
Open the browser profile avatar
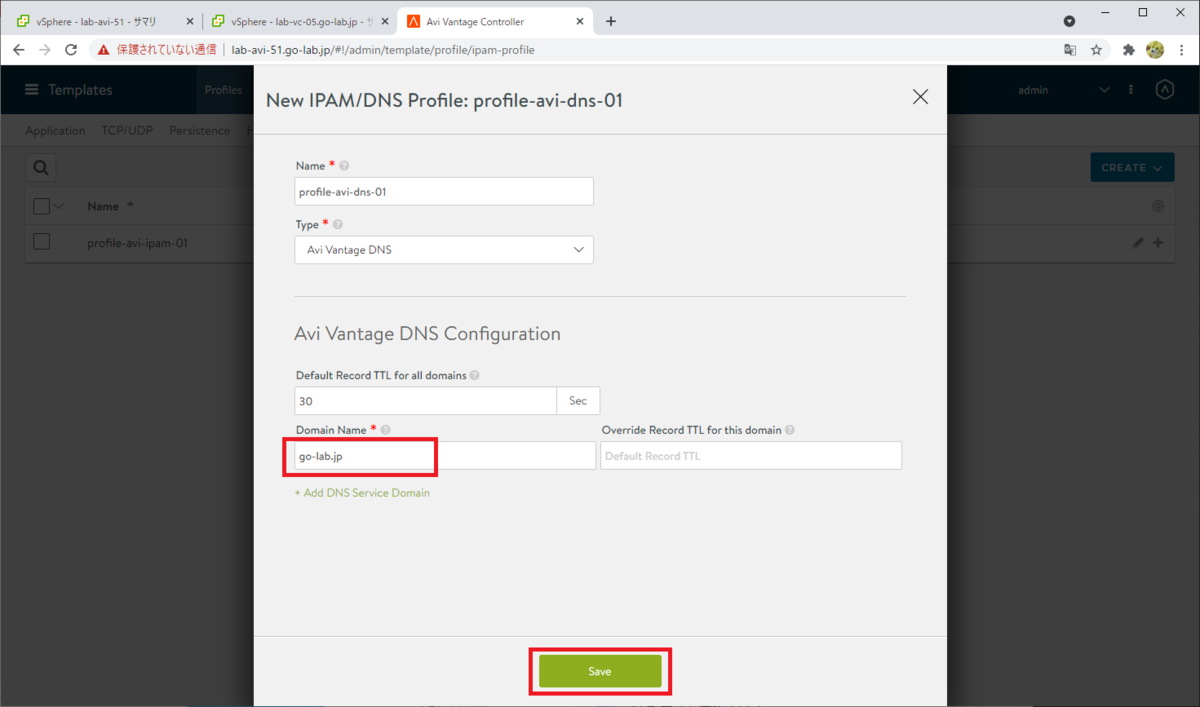click(x=1155, y=49)
